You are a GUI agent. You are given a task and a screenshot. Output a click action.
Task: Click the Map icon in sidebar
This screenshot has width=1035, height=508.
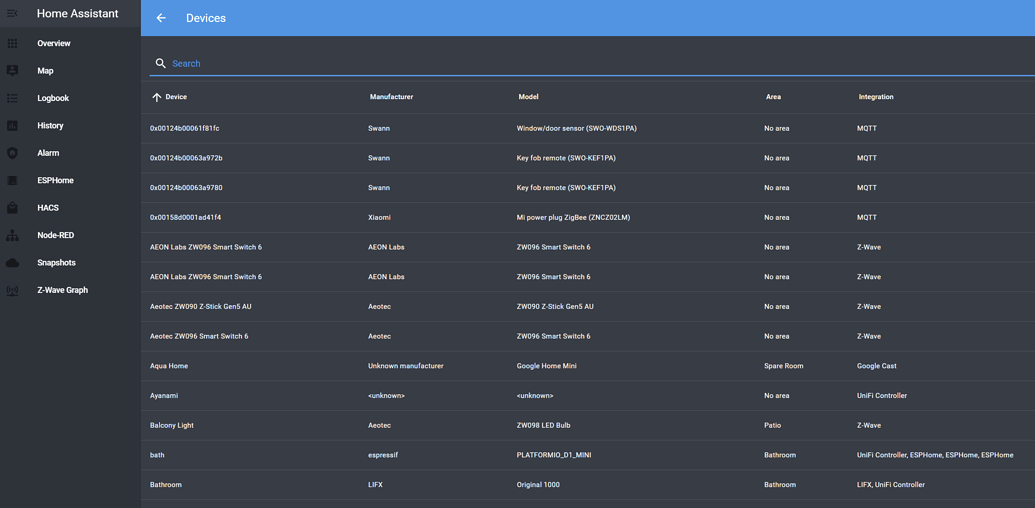pos(12,71)
